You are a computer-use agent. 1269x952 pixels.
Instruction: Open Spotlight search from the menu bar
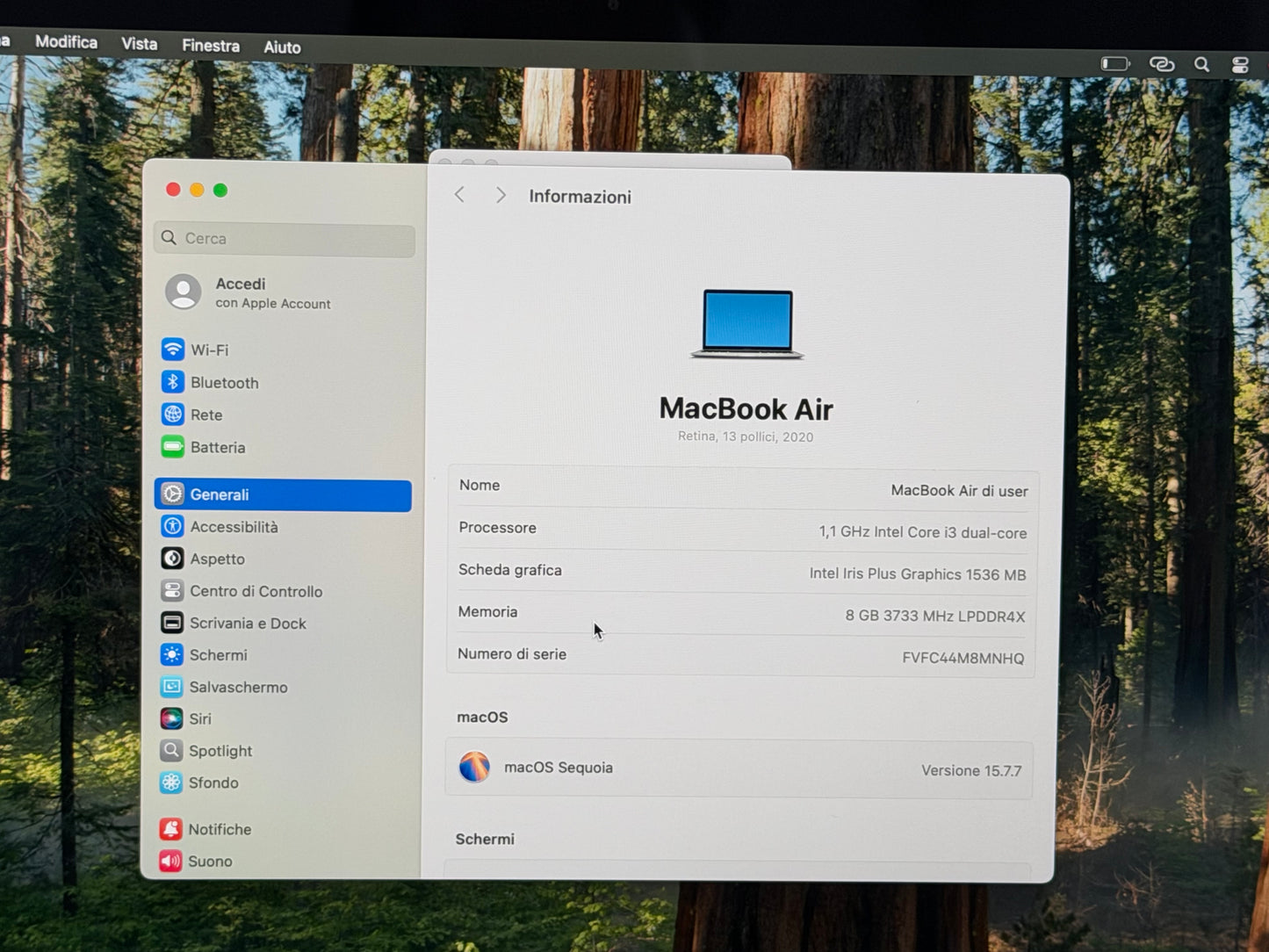tap(1201, 64)
